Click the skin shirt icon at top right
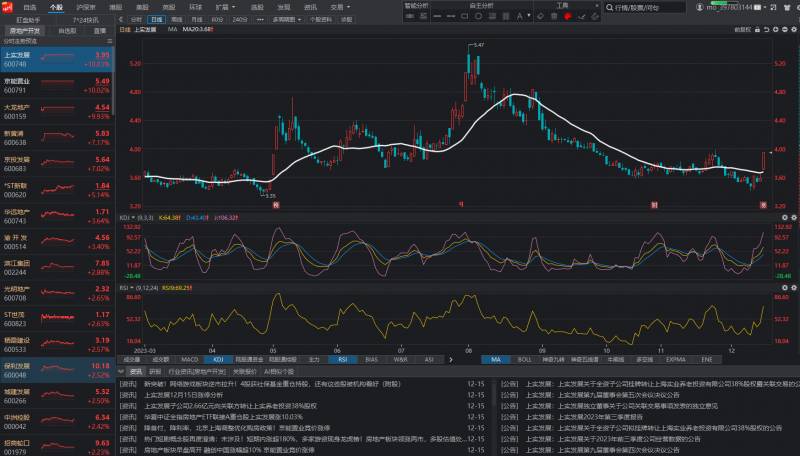 (787, 7)
